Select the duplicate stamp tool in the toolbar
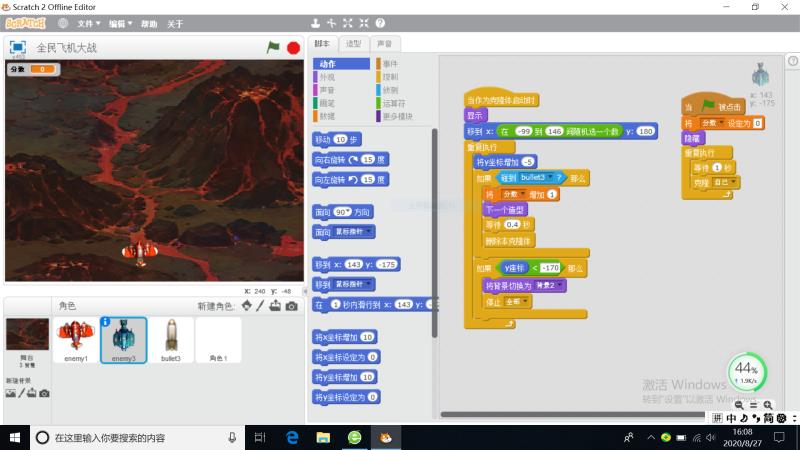 point(316,22)
